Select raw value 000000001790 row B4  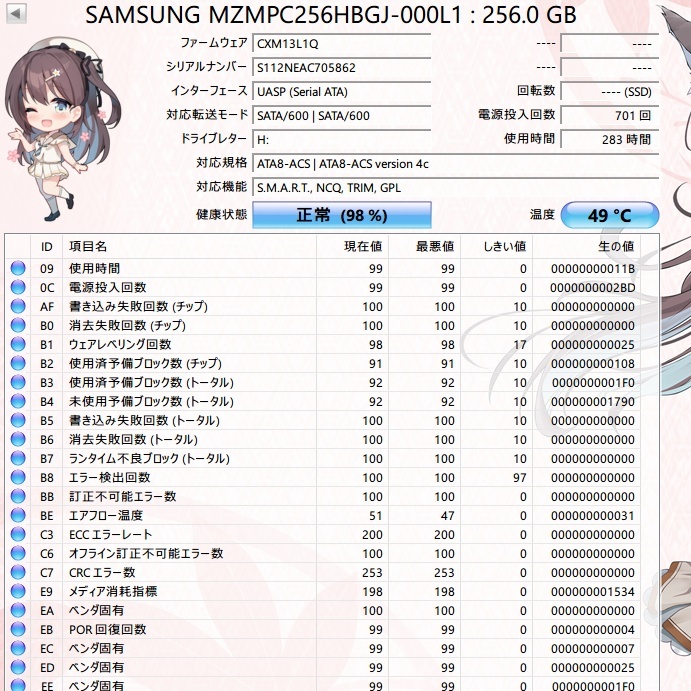(x=592, y=401)
